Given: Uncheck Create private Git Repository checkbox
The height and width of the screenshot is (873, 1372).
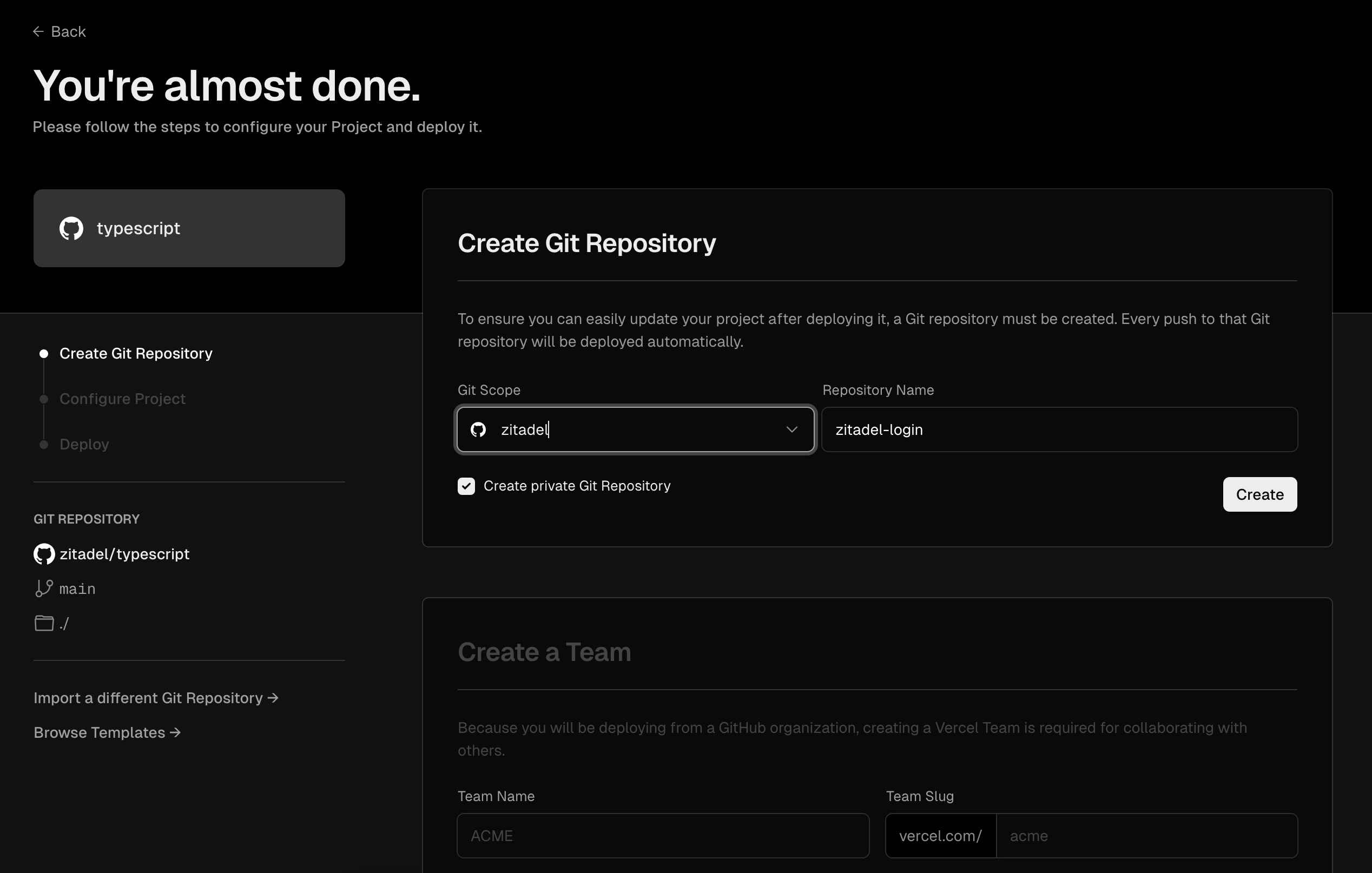Looking at the screenshot, I should (466, 486).
